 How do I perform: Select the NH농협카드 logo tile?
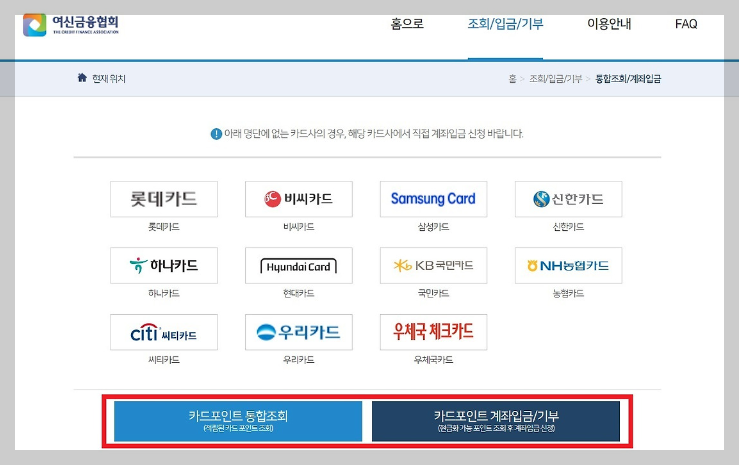point(568,266)
